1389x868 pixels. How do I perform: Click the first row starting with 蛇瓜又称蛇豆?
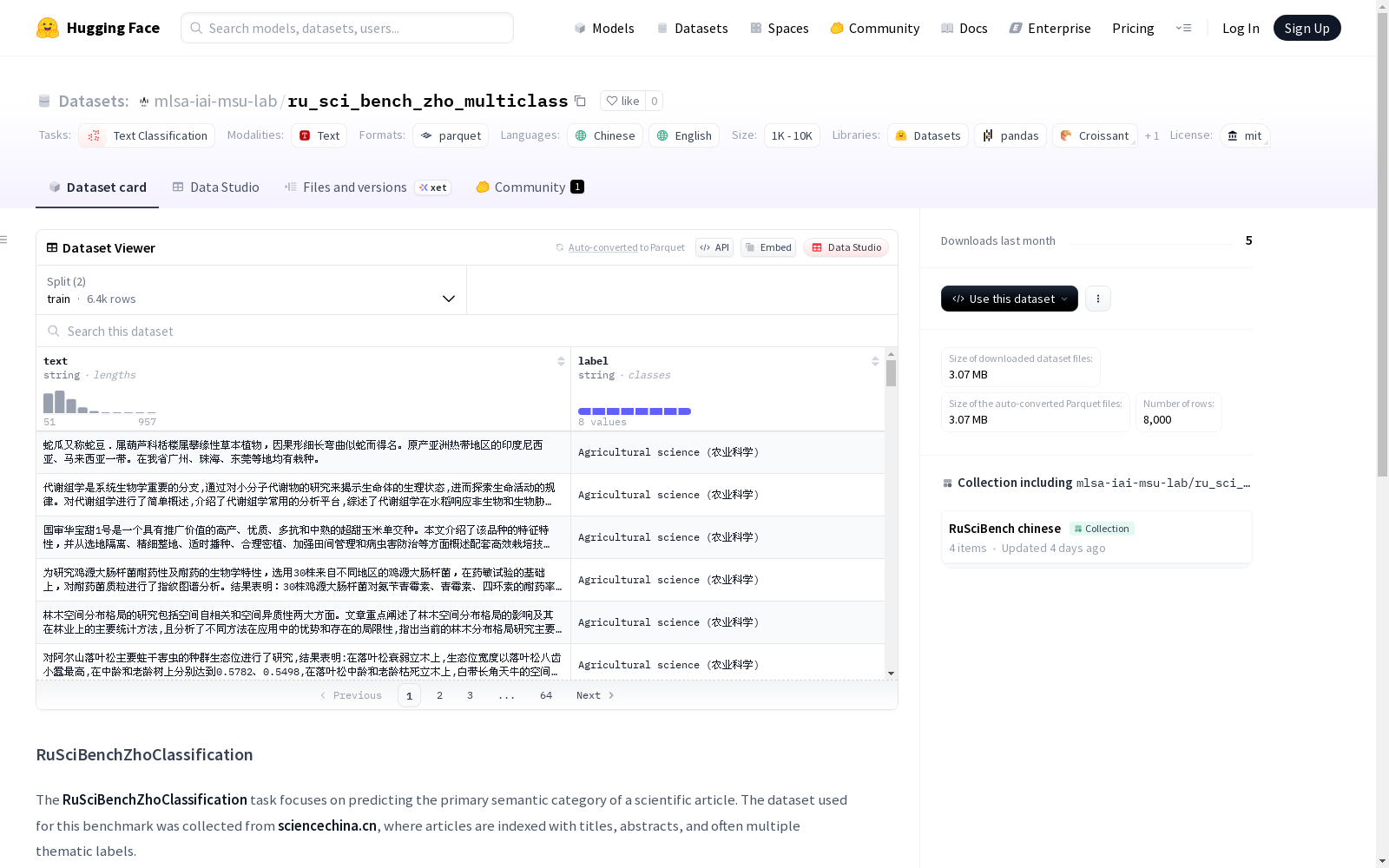(460, 452)
